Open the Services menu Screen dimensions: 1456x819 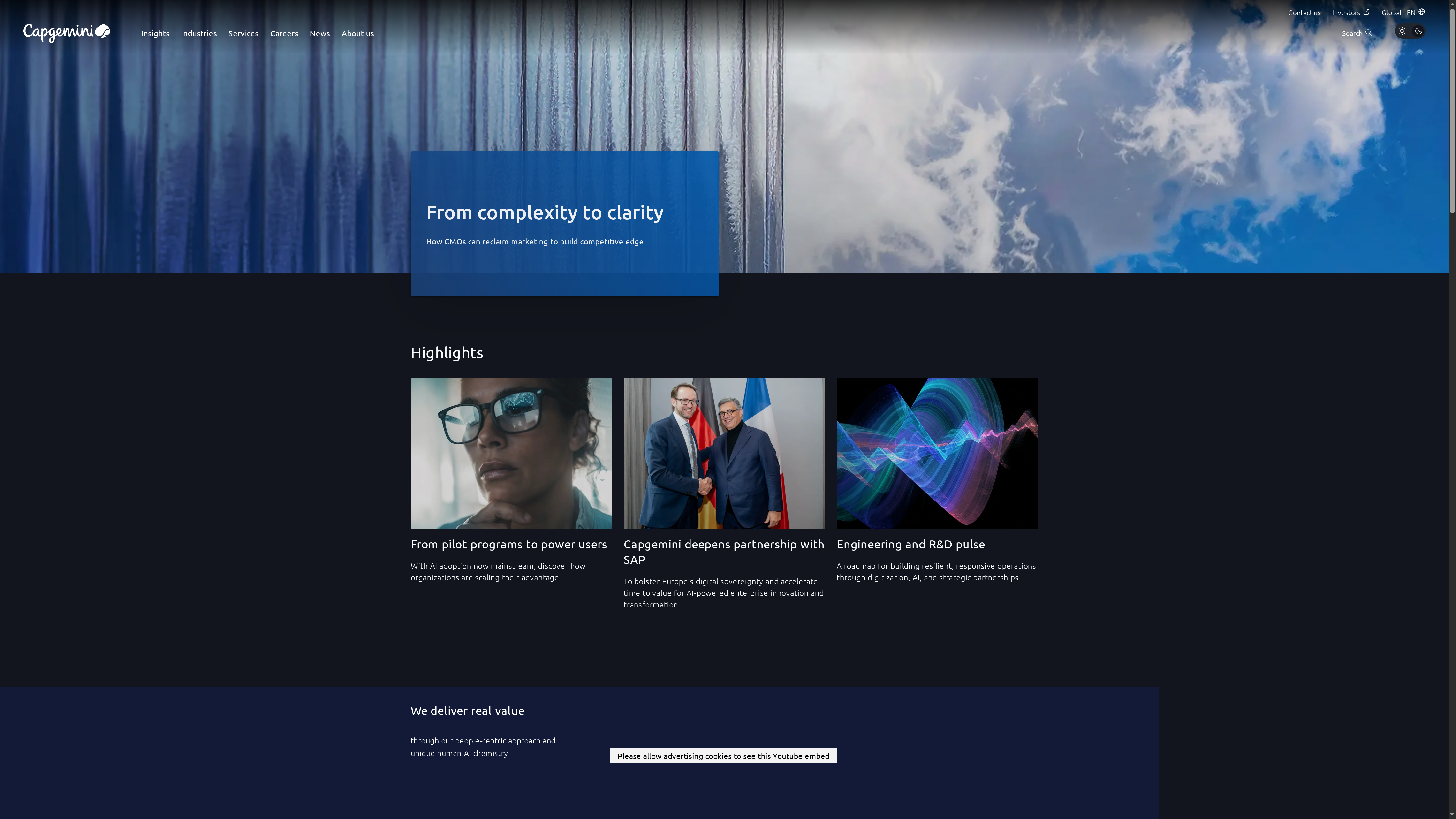[x=244, y=33]
